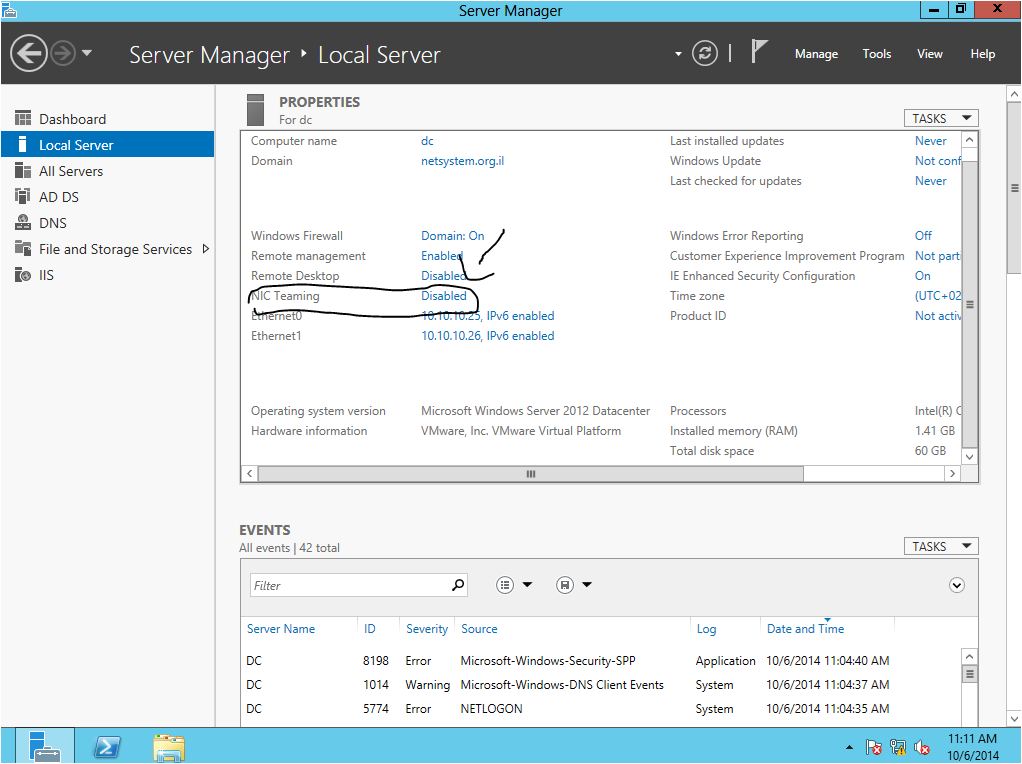Refresh Server Manager with the refresh icon

click(705, 53)
